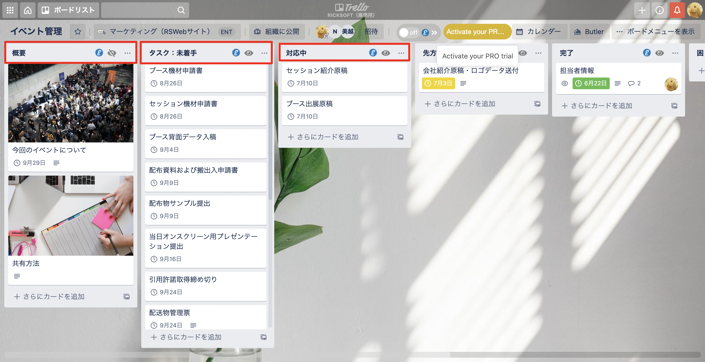Viewport: 705px width, 362px height.
Task: Toggle watch eye on 完了 list
Action: tap(660, 53)
